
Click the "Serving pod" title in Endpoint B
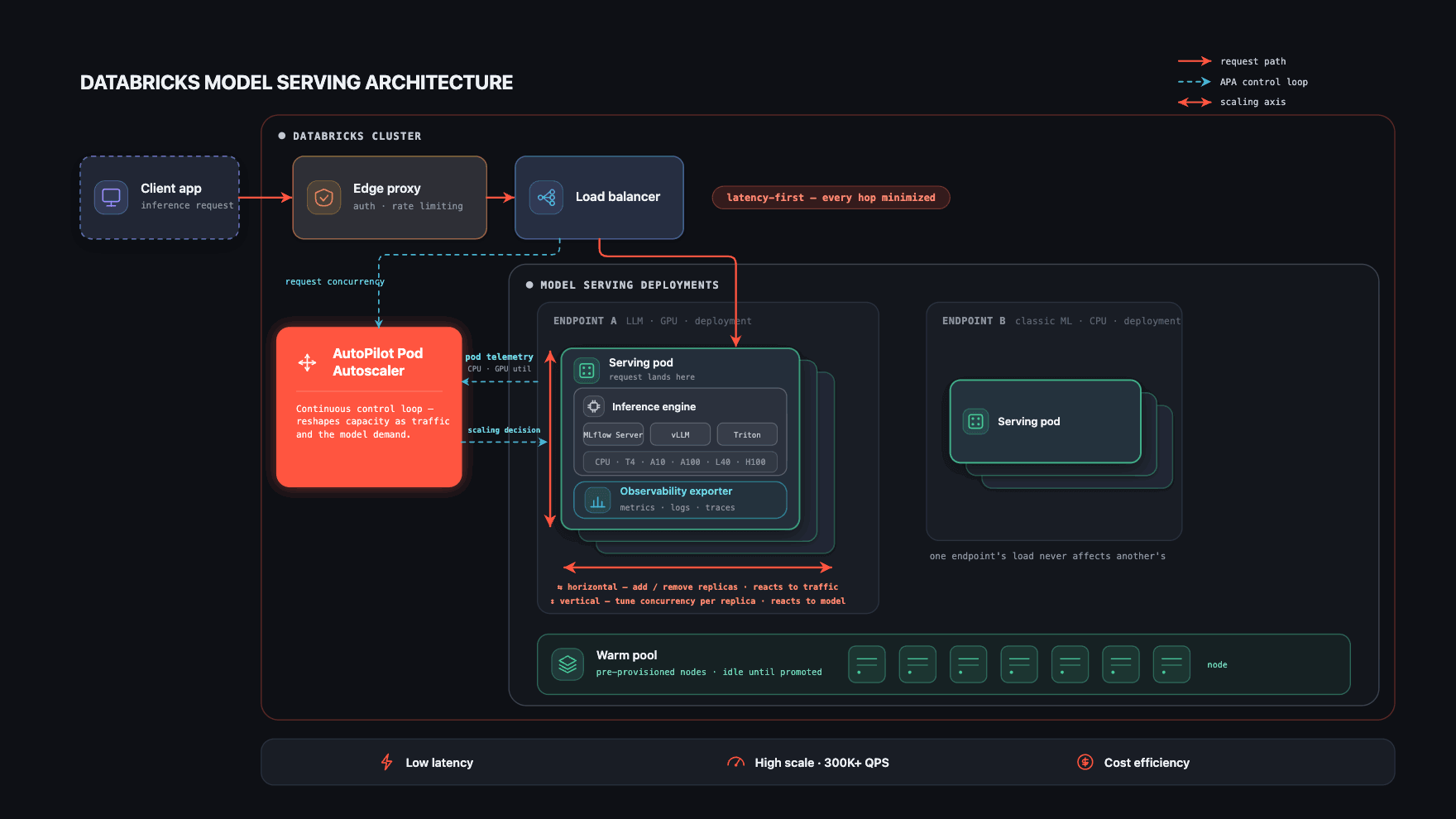tap(1029, 422)
